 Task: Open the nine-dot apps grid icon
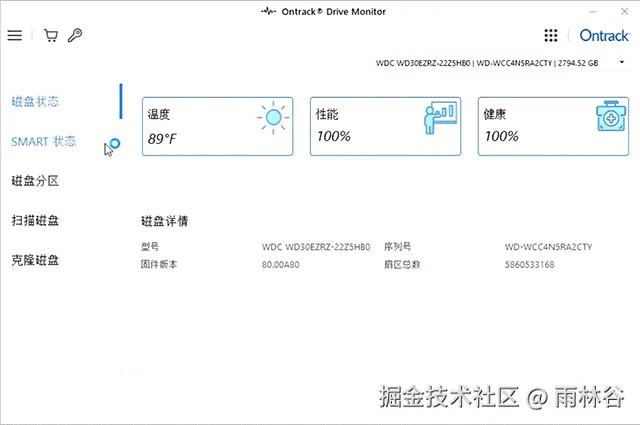(x=551, y=36)
